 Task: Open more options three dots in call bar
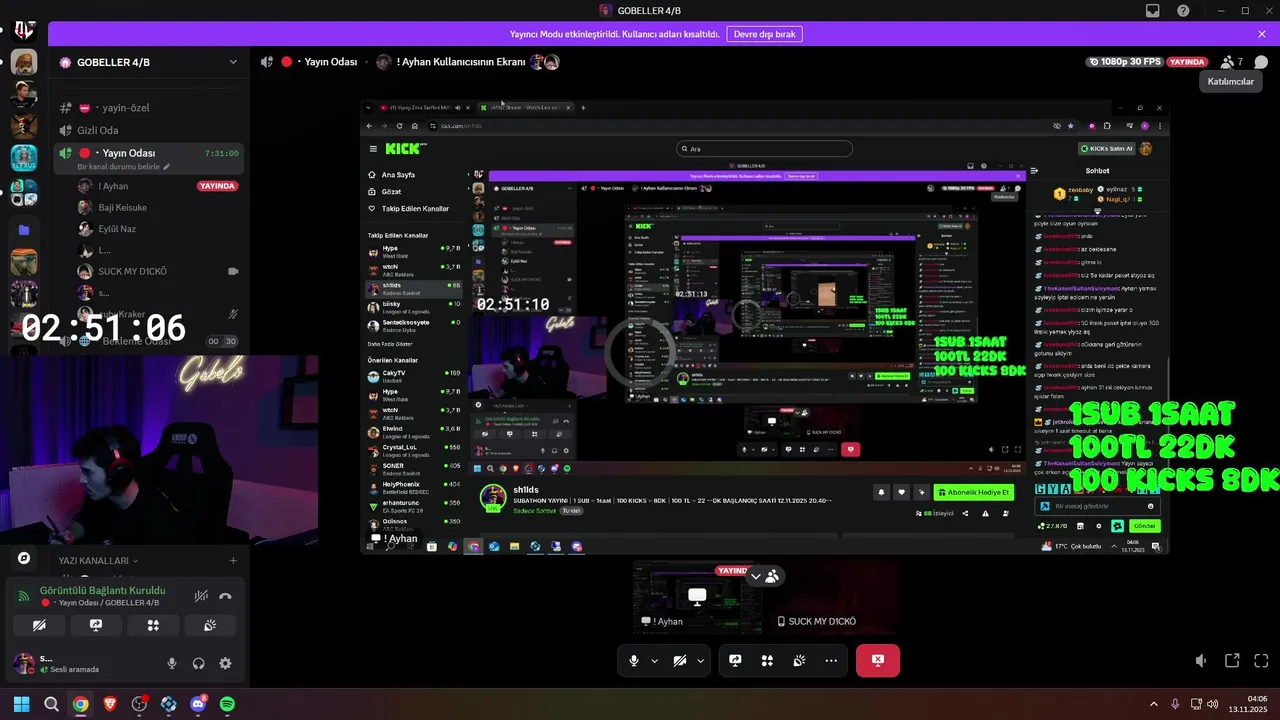[831, 661]
